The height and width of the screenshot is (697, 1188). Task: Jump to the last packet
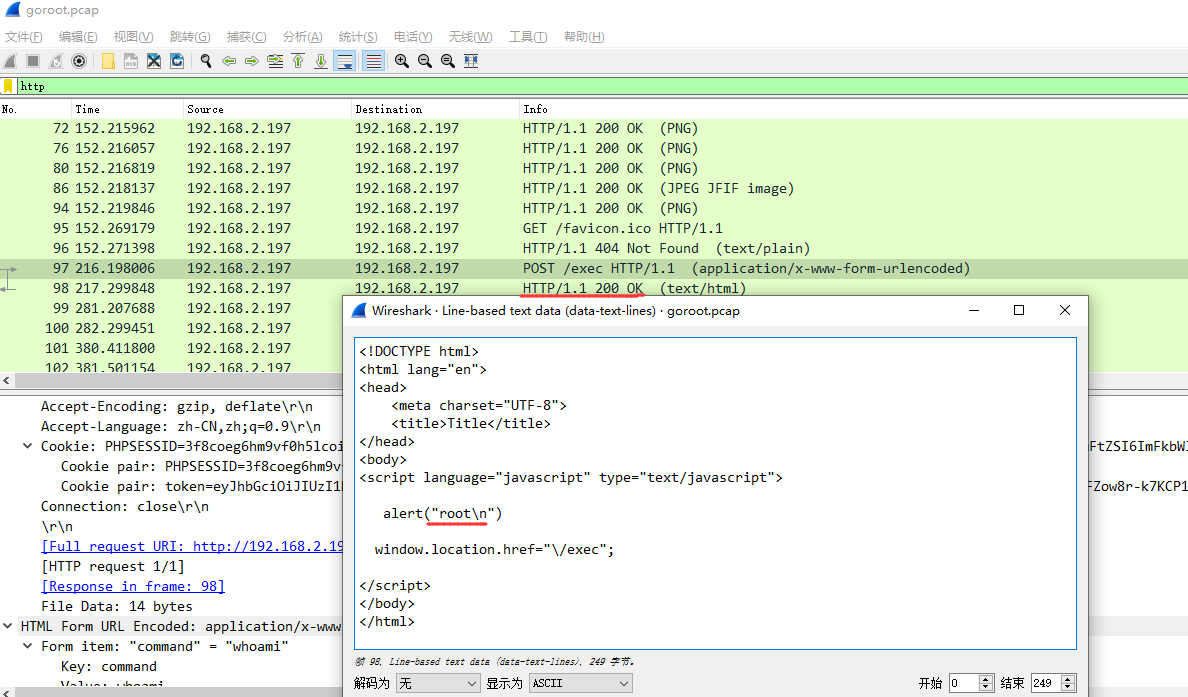321,61
